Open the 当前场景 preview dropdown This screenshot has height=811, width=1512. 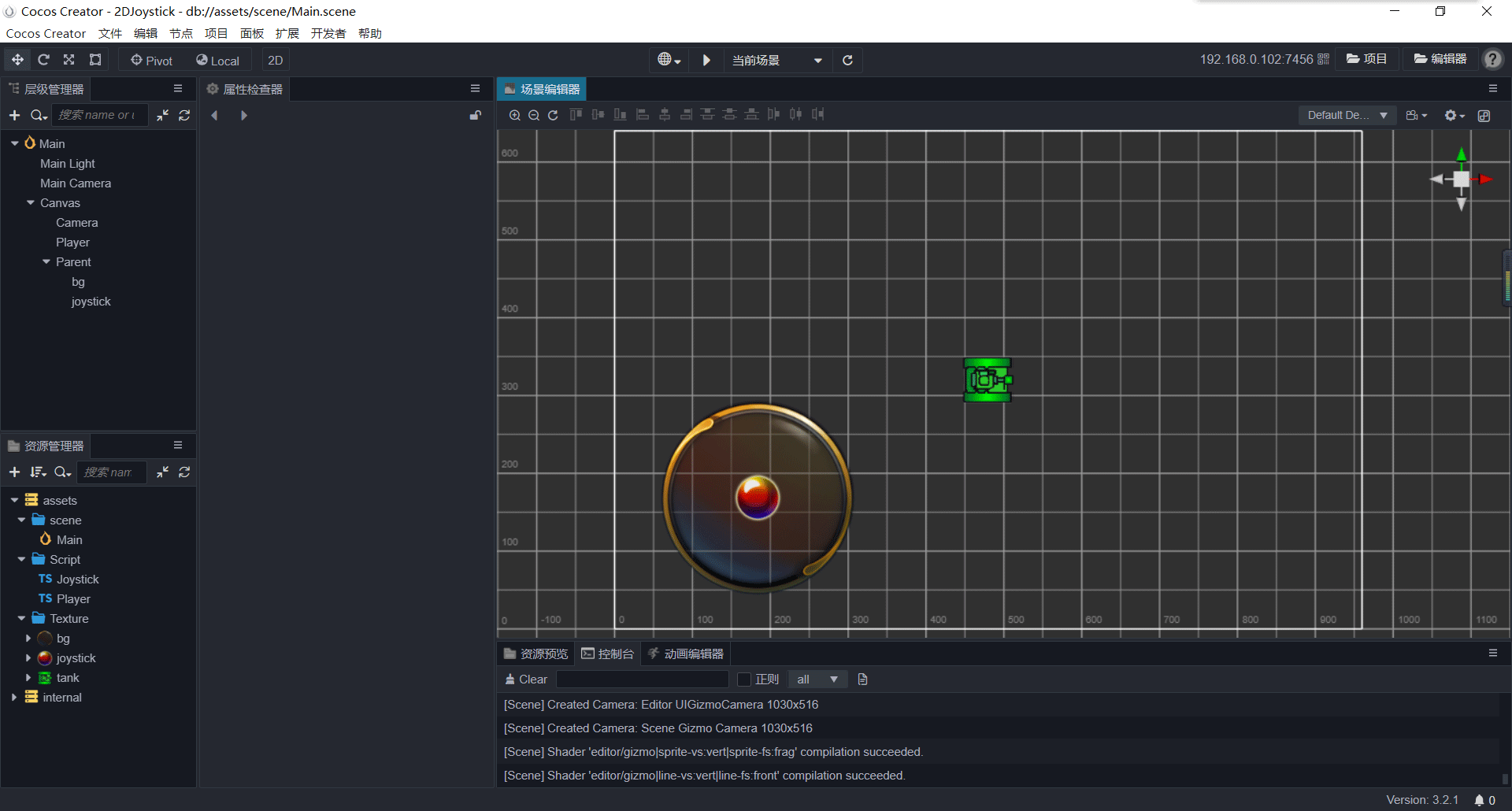coord(776,60)
